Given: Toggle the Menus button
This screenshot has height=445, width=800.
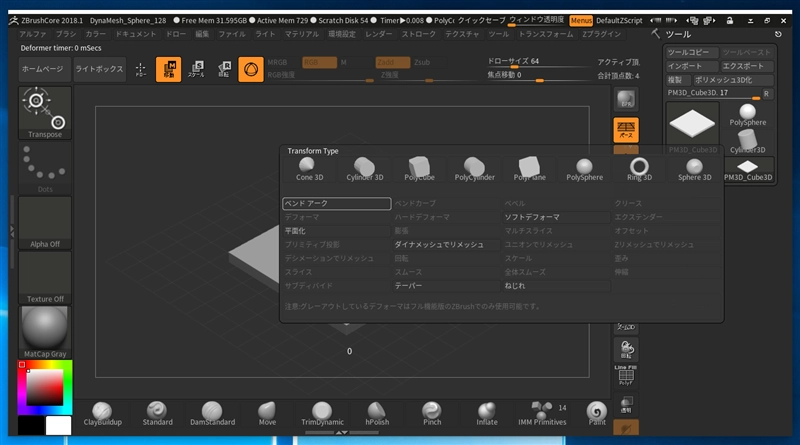Looking at the screenshot, I should [x=581, y=20].
